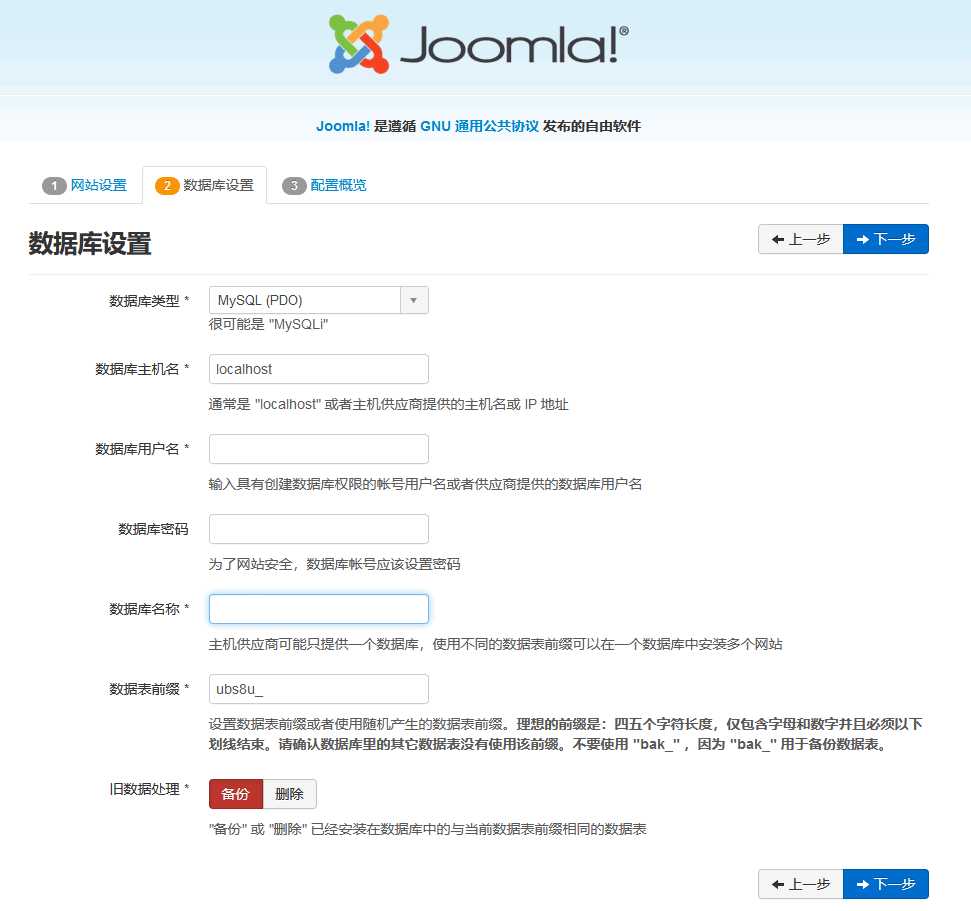Viewport: 971px width, 911px height.
Task: Select the 备份 toggle option
Action: click(x=236, y=794)
